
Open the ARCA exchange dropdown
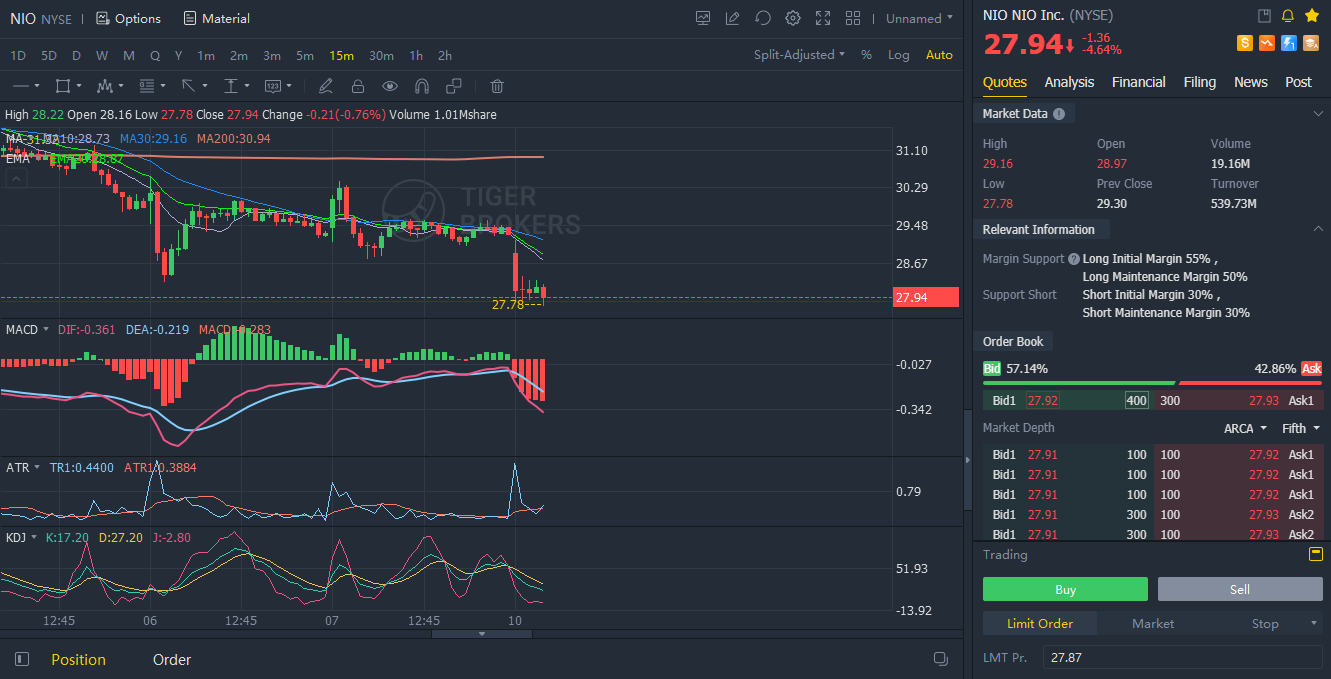pyautogui.click(x=1245, y=428)
